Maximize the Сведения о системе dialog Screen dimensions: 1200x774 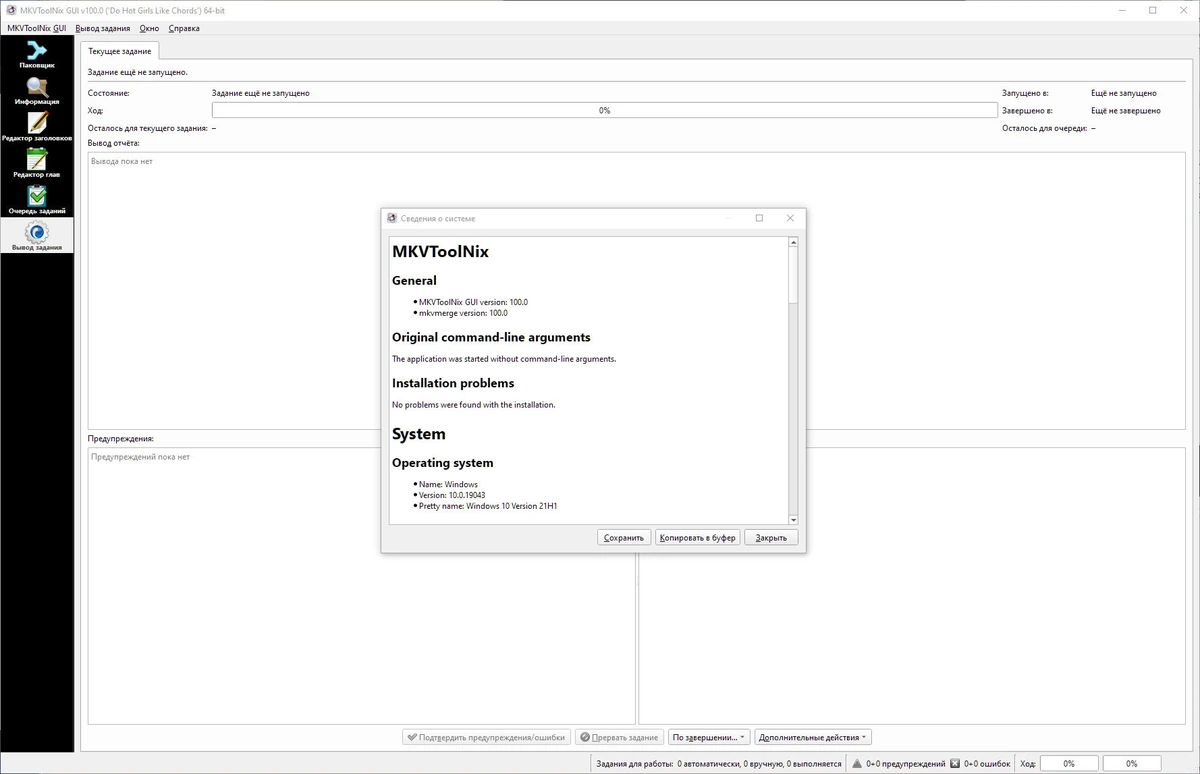pyautogui.click(x=759, y=218)
